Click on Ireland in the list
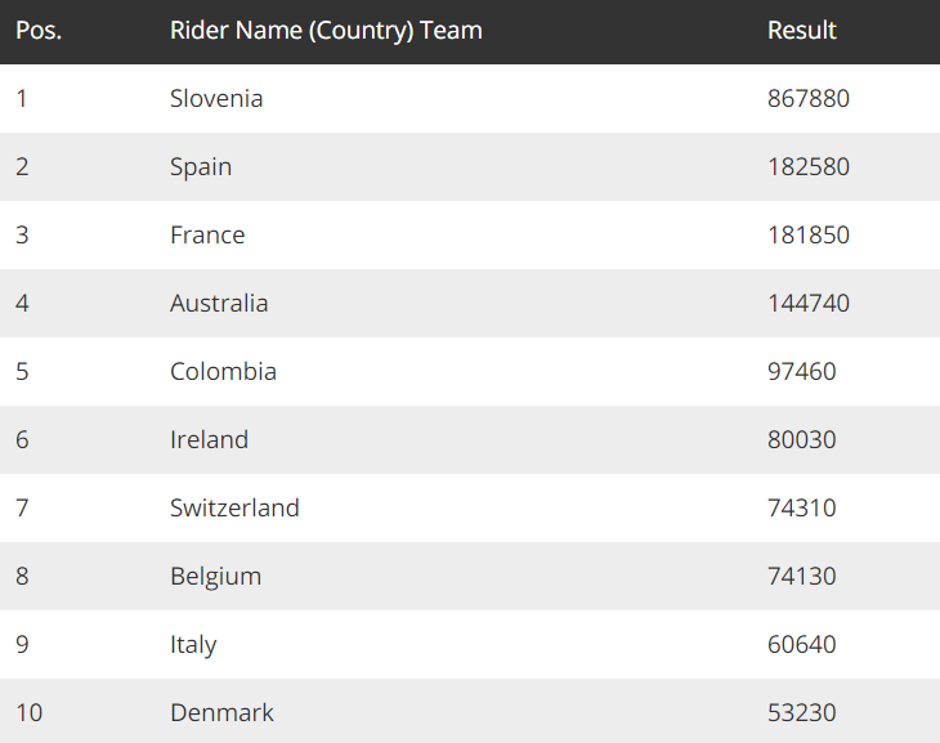The width and height of the screenshot is (940, 743). point(209,439)
